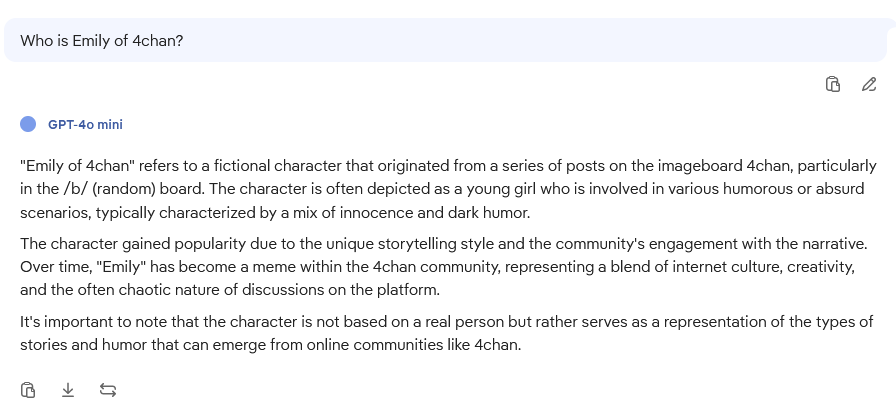Viewport: 896px width, 403px height.
Task: Click the word 'meme' in the second paragraph
Action: (x=274, y=267)
